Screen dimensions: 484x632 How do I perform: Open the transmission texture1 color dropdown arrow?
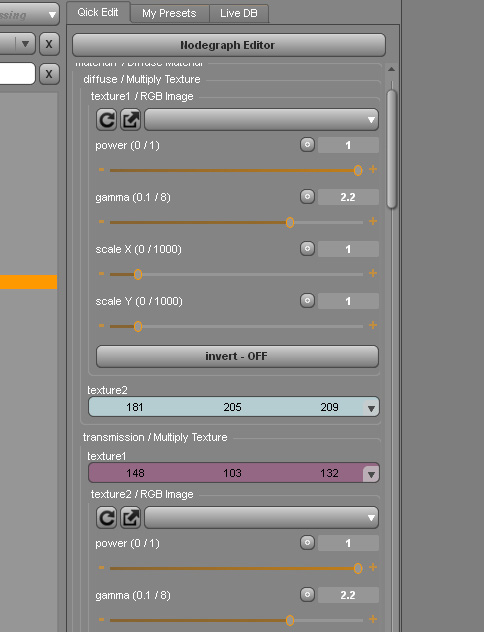[x=371, y=474]
